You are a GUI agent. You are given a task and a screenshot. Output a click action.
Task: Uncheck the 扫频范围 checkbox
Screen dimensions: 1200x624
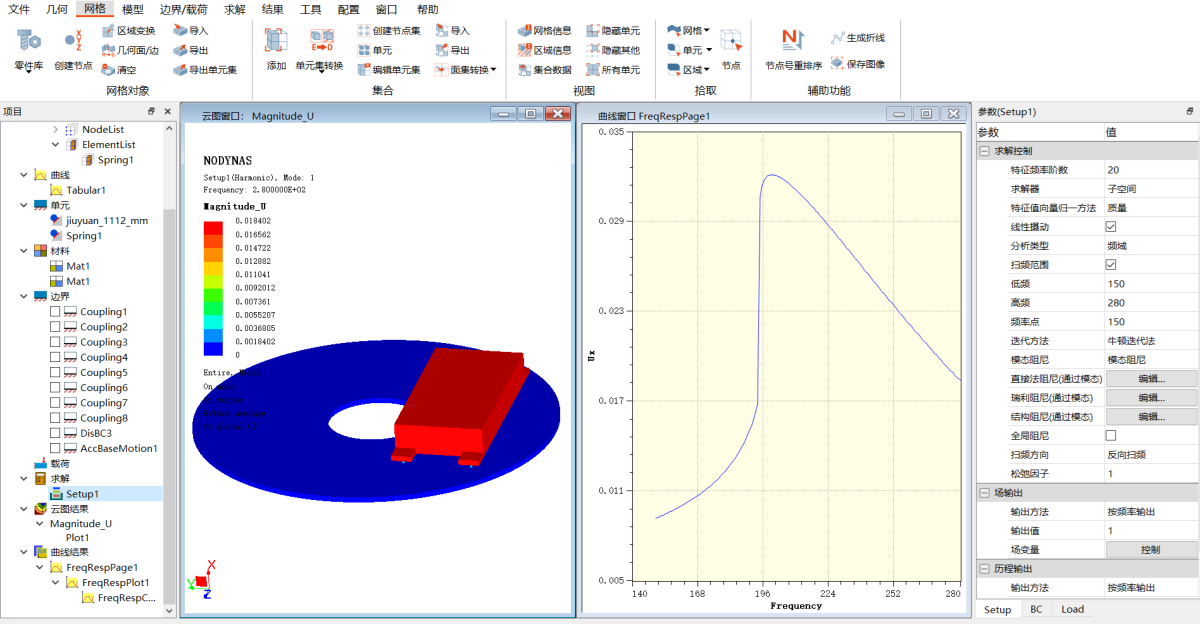1110,265
